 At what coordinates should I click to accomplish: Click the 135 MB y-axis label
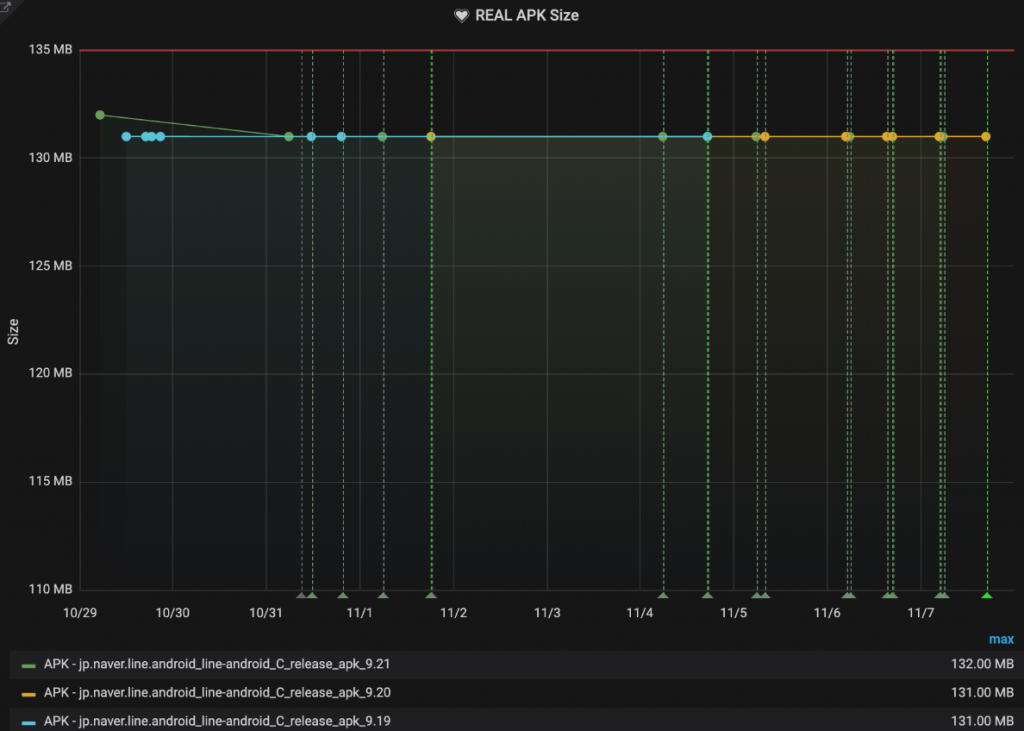50,50
